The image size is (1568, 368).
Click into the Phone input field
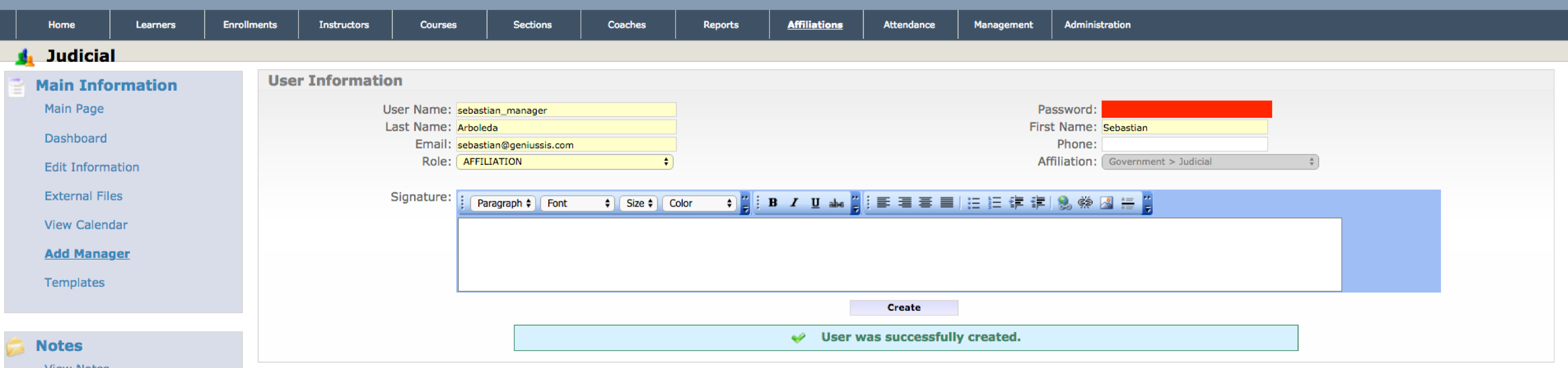tap(1184, 144)
